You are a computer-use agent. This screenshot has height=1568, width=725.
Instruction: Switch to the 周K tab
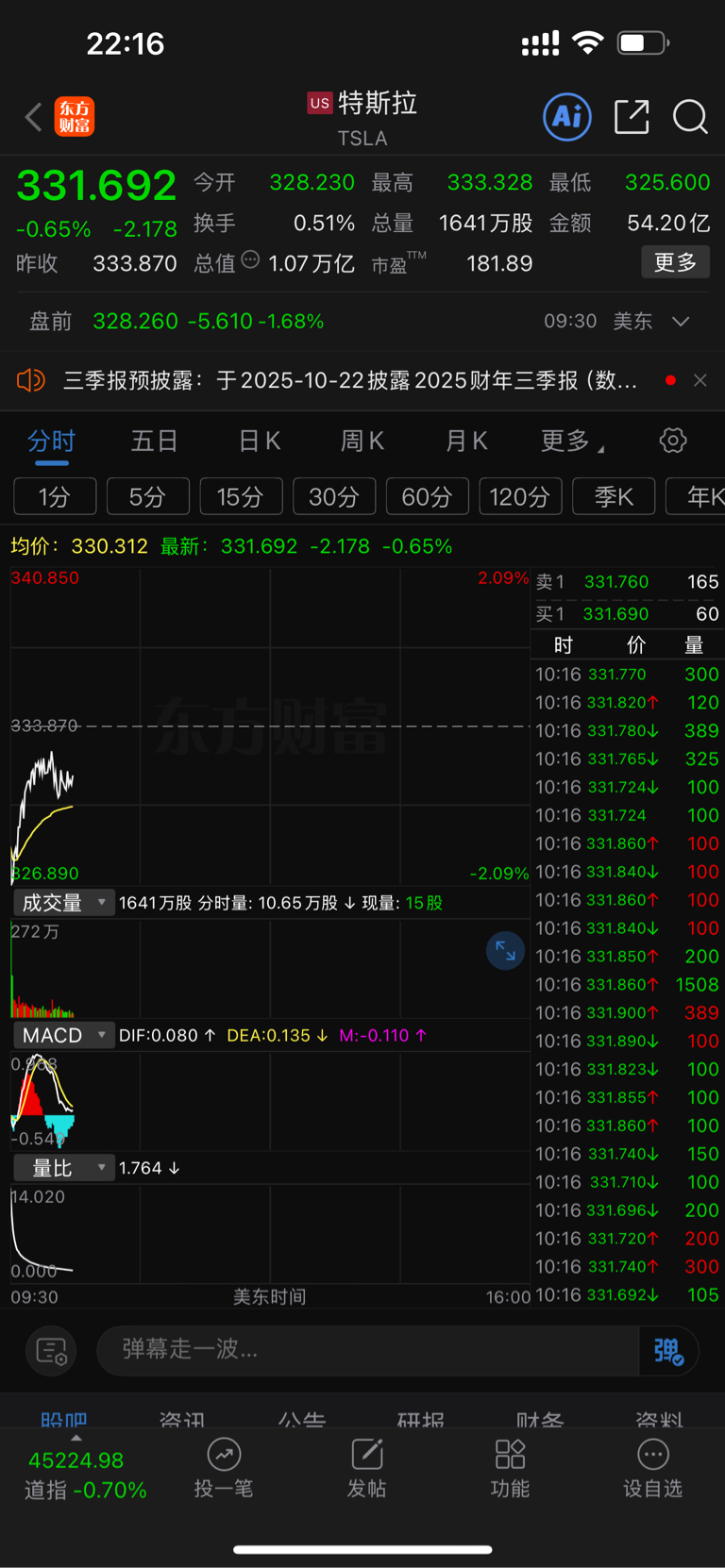[362, 441]
